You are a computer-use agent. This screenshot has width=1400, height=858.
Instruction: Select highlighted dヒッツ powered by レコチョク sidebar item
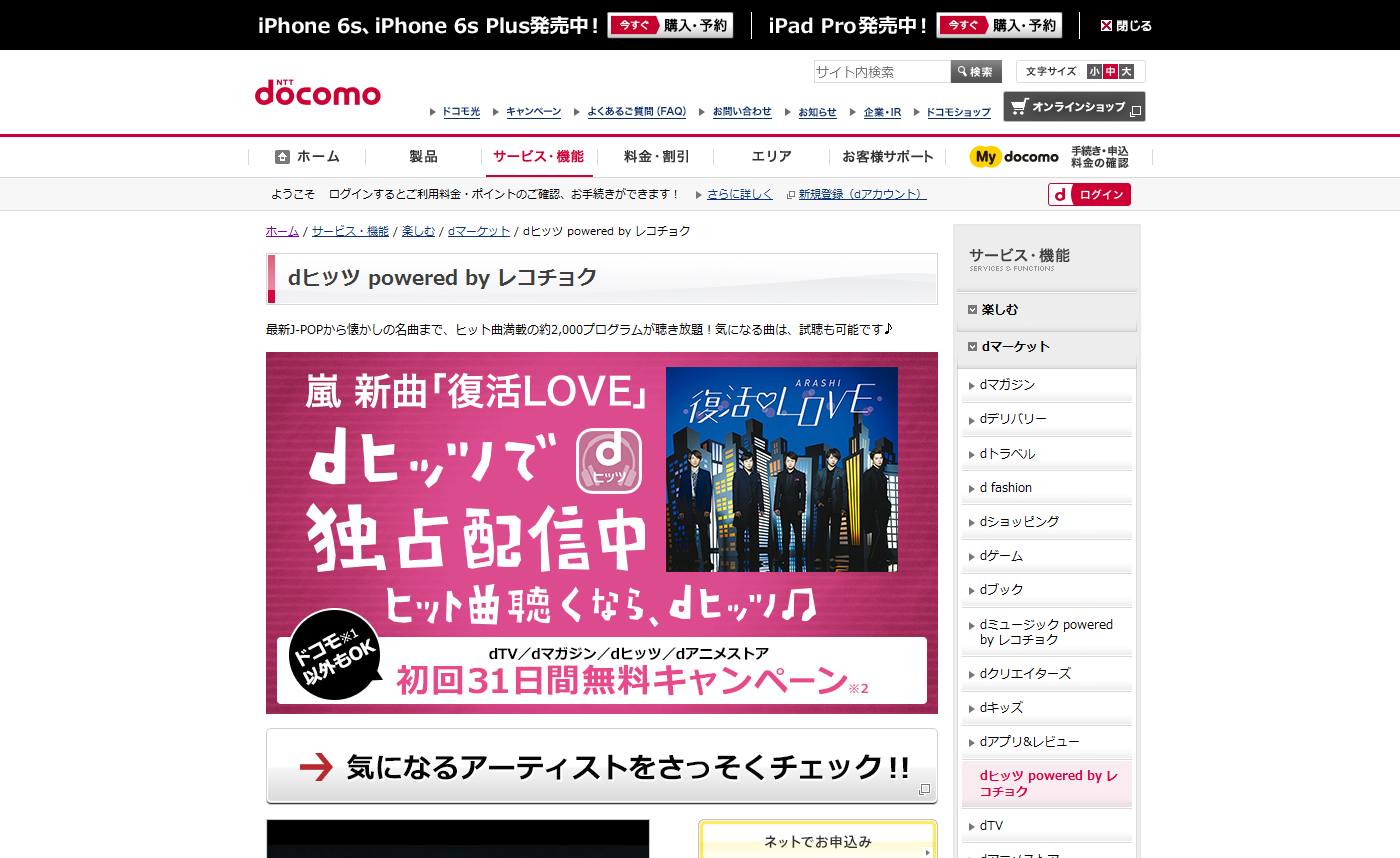pos(1047,784)
